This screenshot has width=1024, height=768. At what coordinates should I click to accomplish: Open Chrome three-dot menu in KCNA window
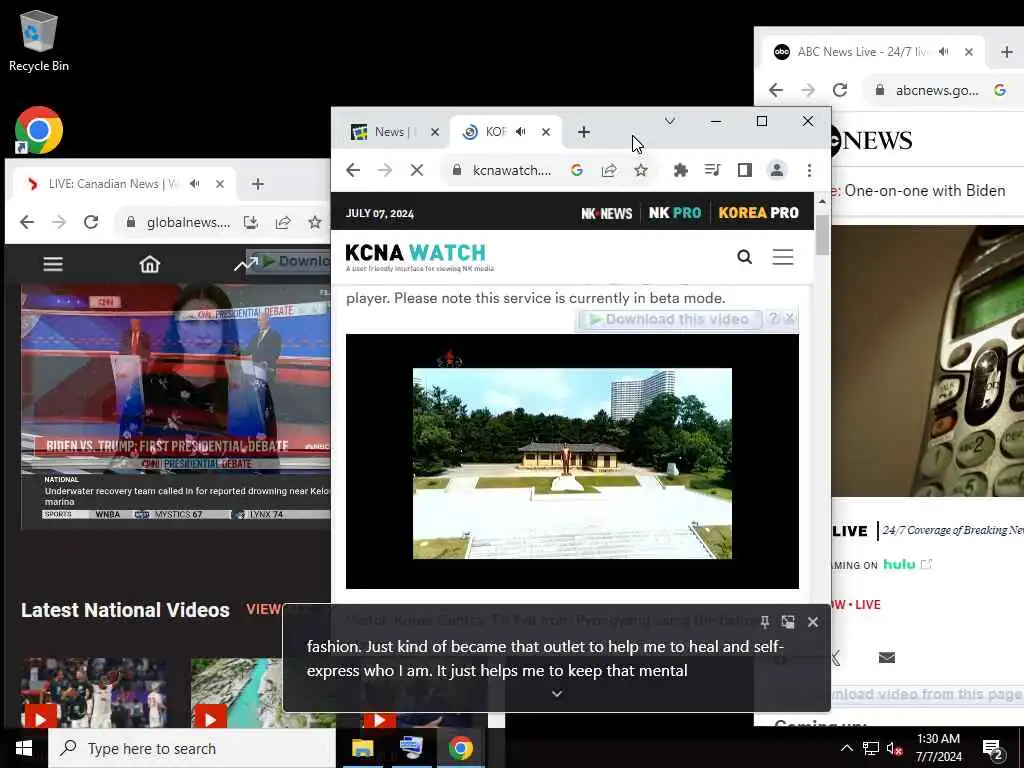point(809,170)
